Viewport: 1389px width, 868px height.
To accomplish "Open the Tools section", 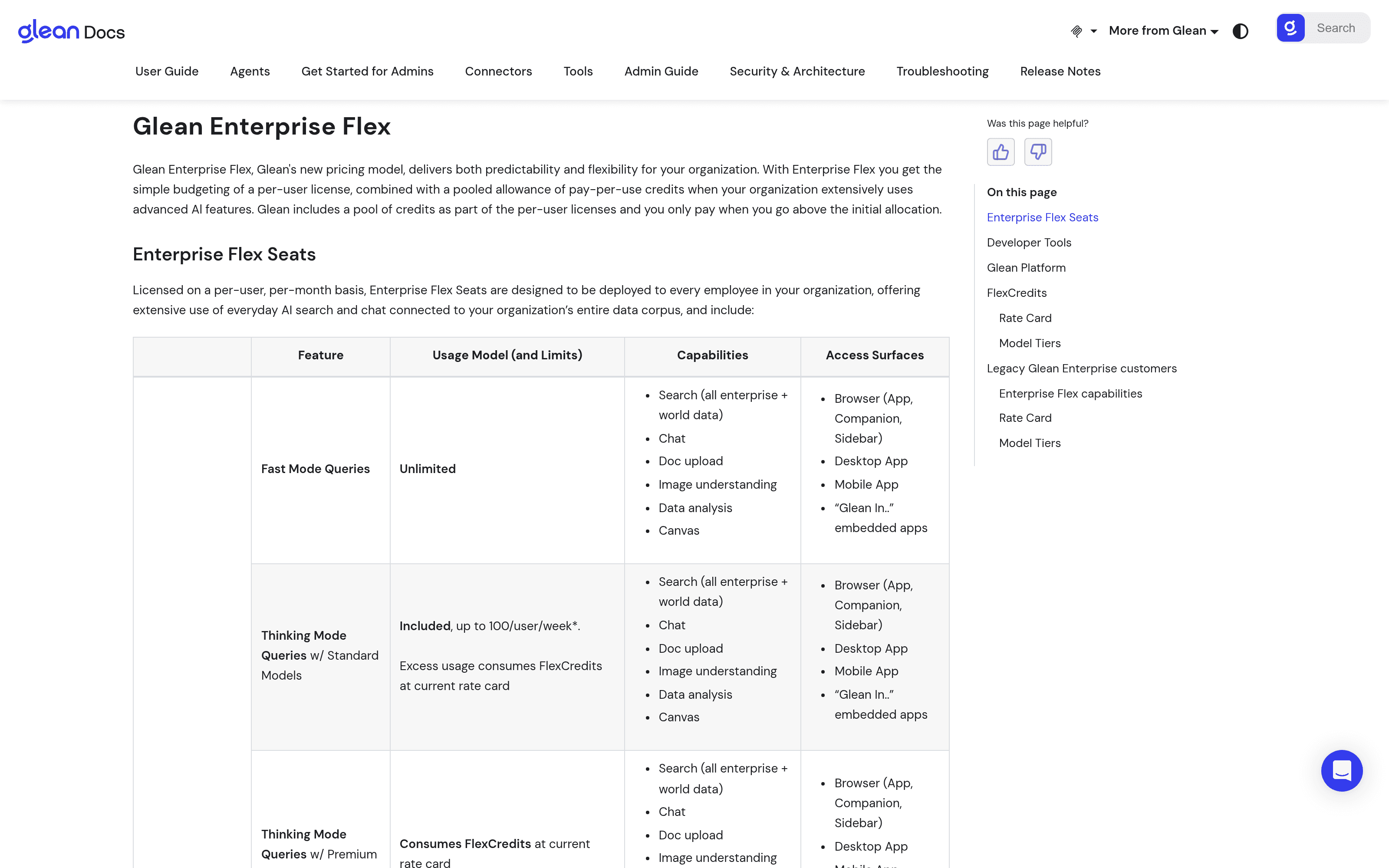I will pyautogui.click(x=578, y=71).
